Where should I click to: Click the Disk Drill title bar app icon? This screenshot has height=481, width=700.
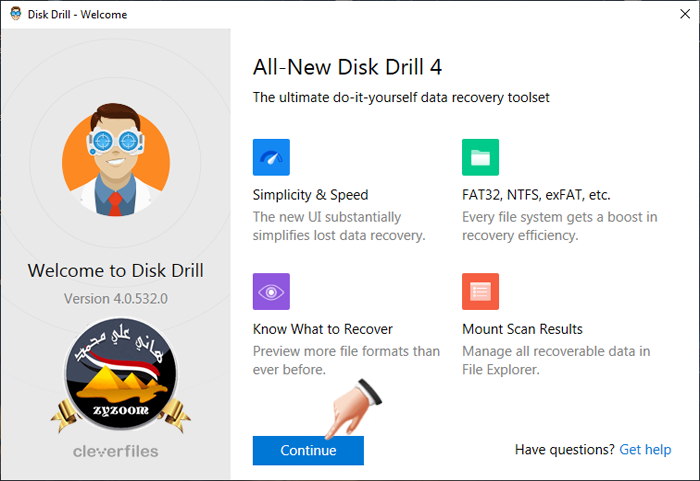coord(16,14)
